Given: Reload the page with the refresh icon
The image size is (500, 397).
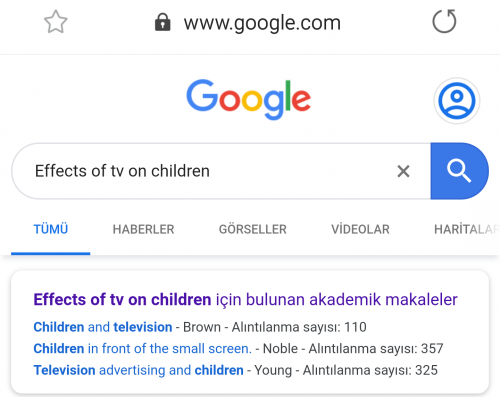Looking at the screenshot, I should [x=444, y=22].
